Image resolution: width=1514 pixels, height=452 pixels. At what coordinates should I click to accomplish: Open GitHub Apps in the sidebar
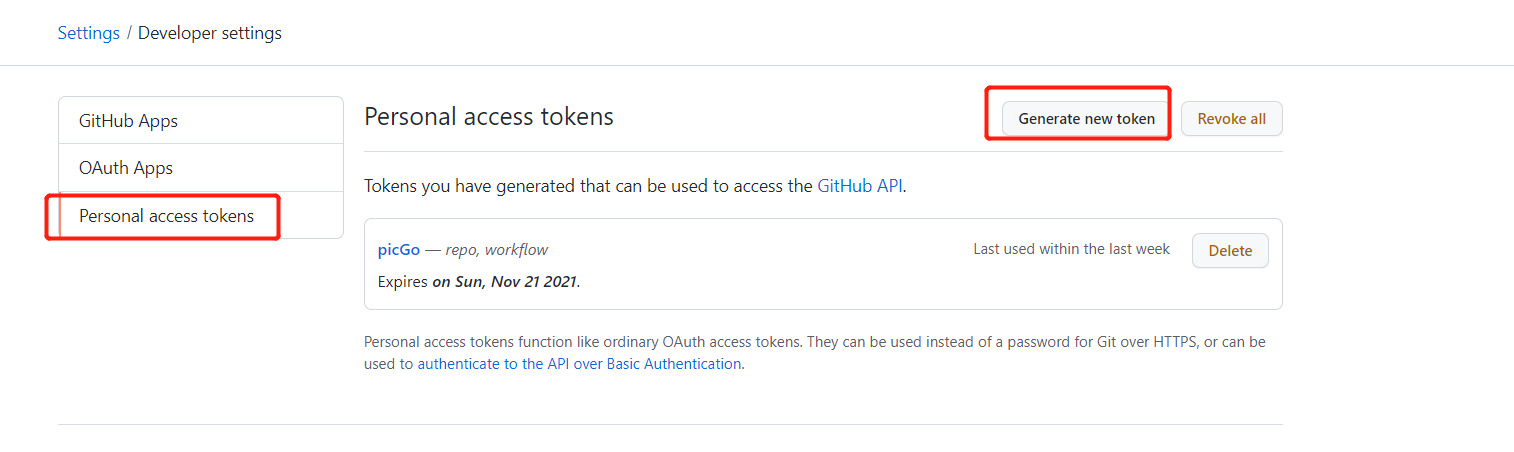tap(128, 121)
